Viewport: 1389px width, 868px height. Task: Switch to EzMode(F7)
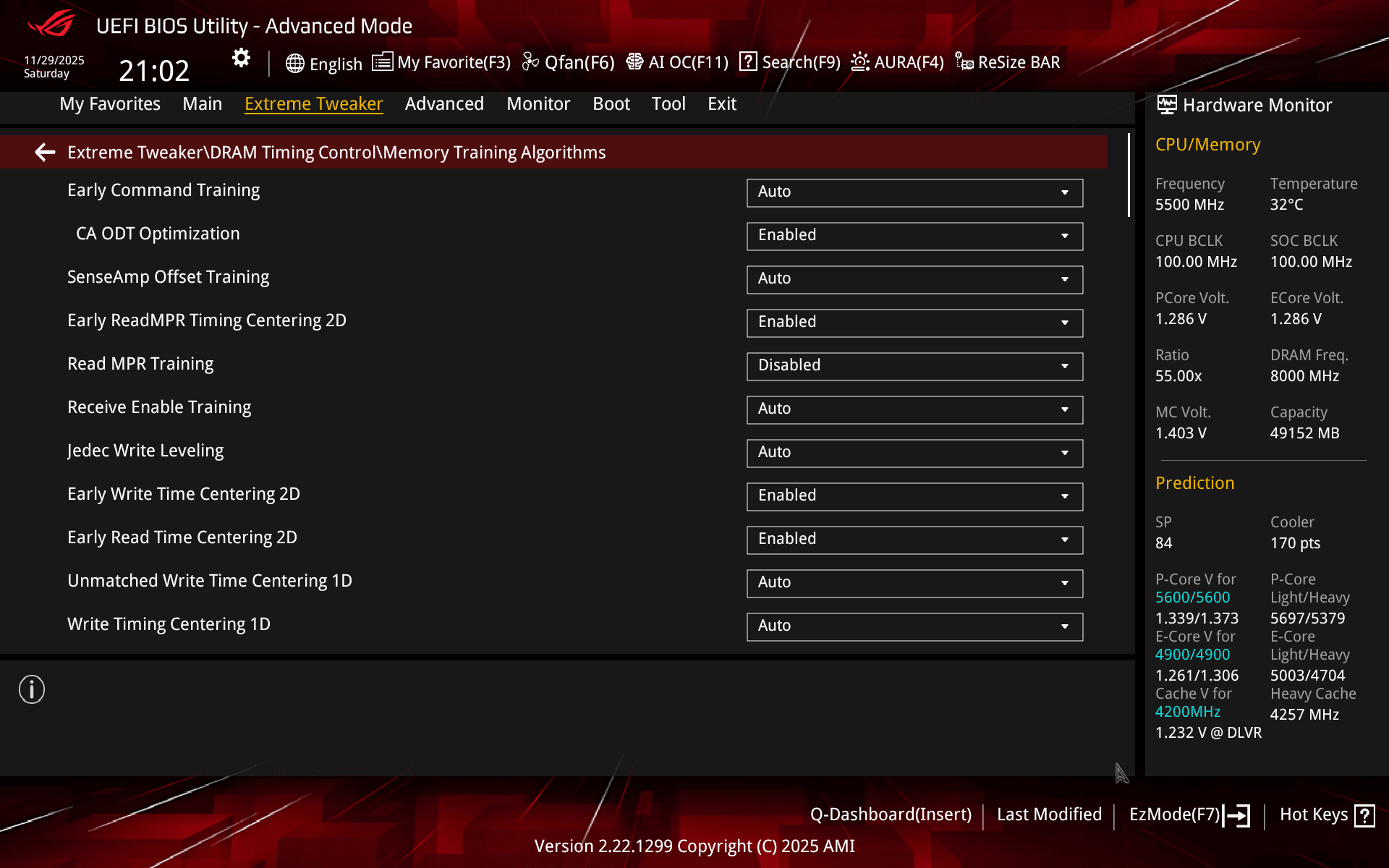click(1189, 814)
